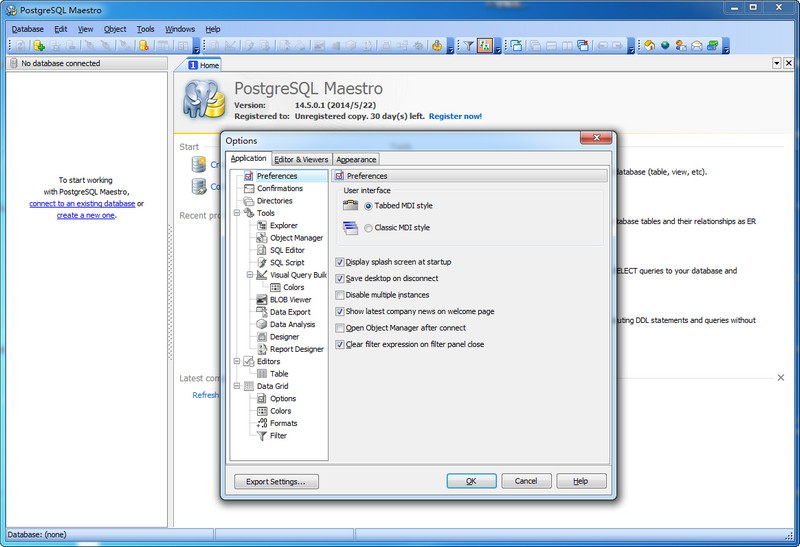Viewport: 800px width, 547px height.
Task: Switch to the Appearance tab
Action: point(356,159)
